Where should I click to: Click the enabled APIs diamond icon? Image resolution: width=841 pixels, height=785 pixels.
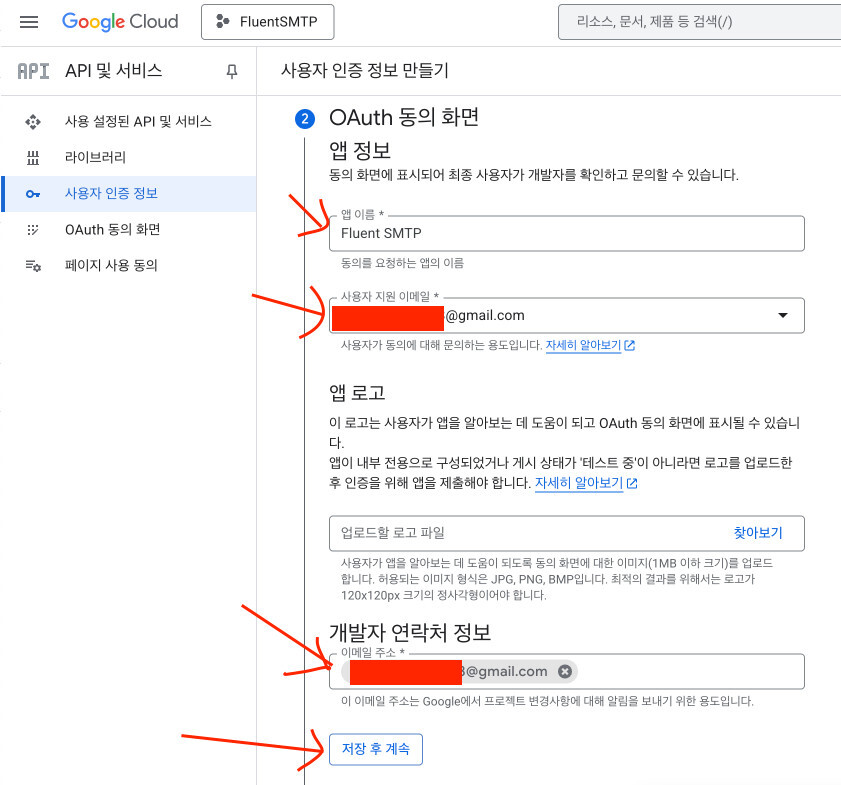(33, 122)
